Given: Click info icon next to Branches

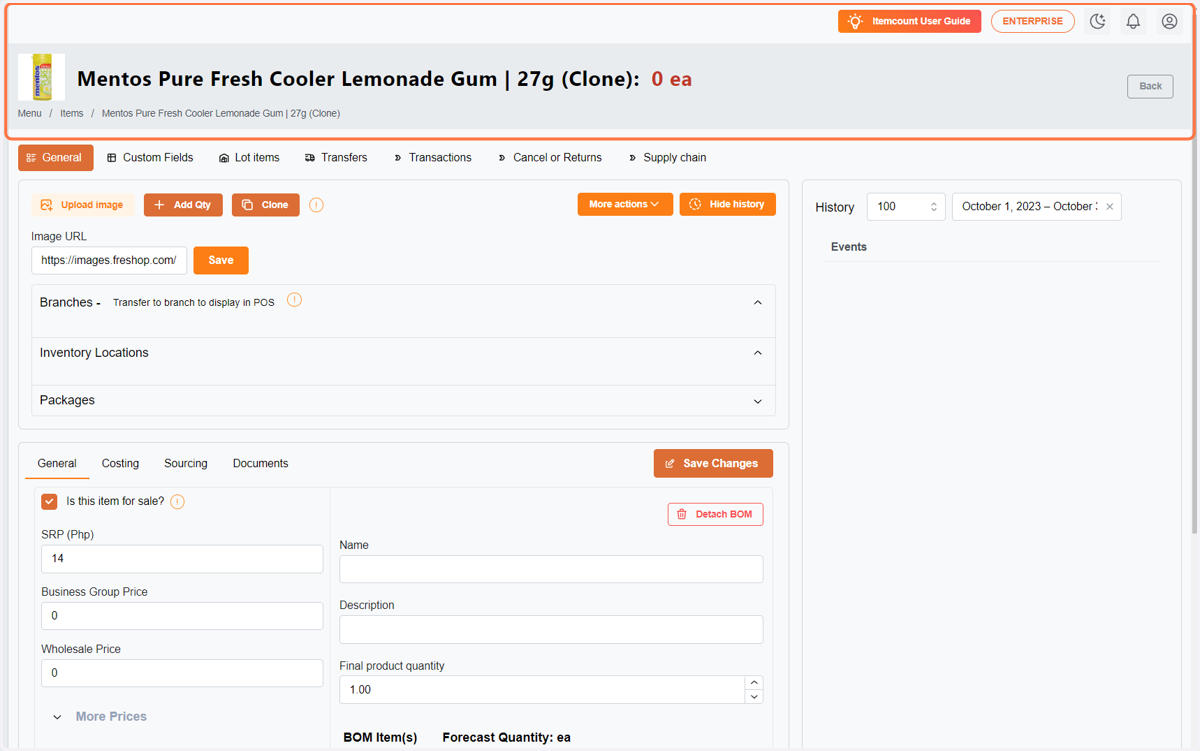Looking at the screenshot, I should [294, 300].
